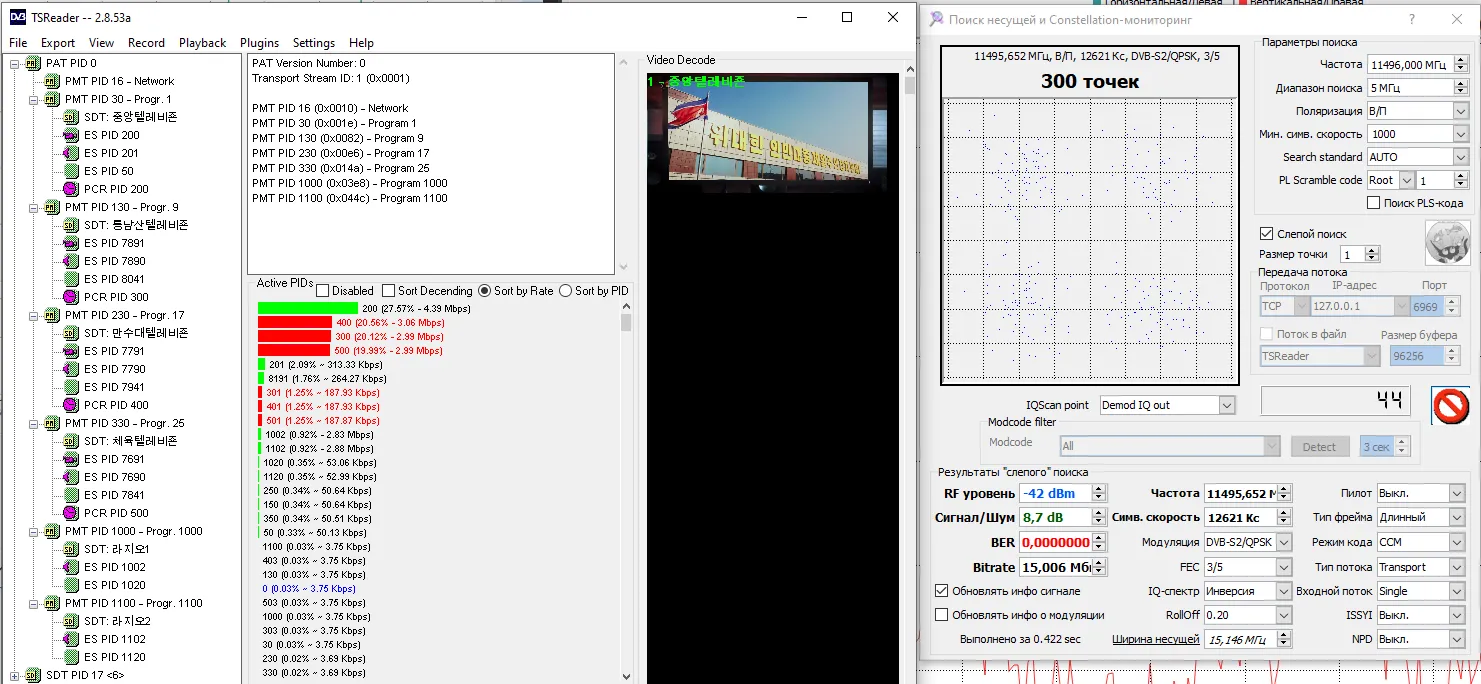This screenshot has height=684, width=1481.
Task: Click the video icon for ES PID 200
Action: click(70, 135)
